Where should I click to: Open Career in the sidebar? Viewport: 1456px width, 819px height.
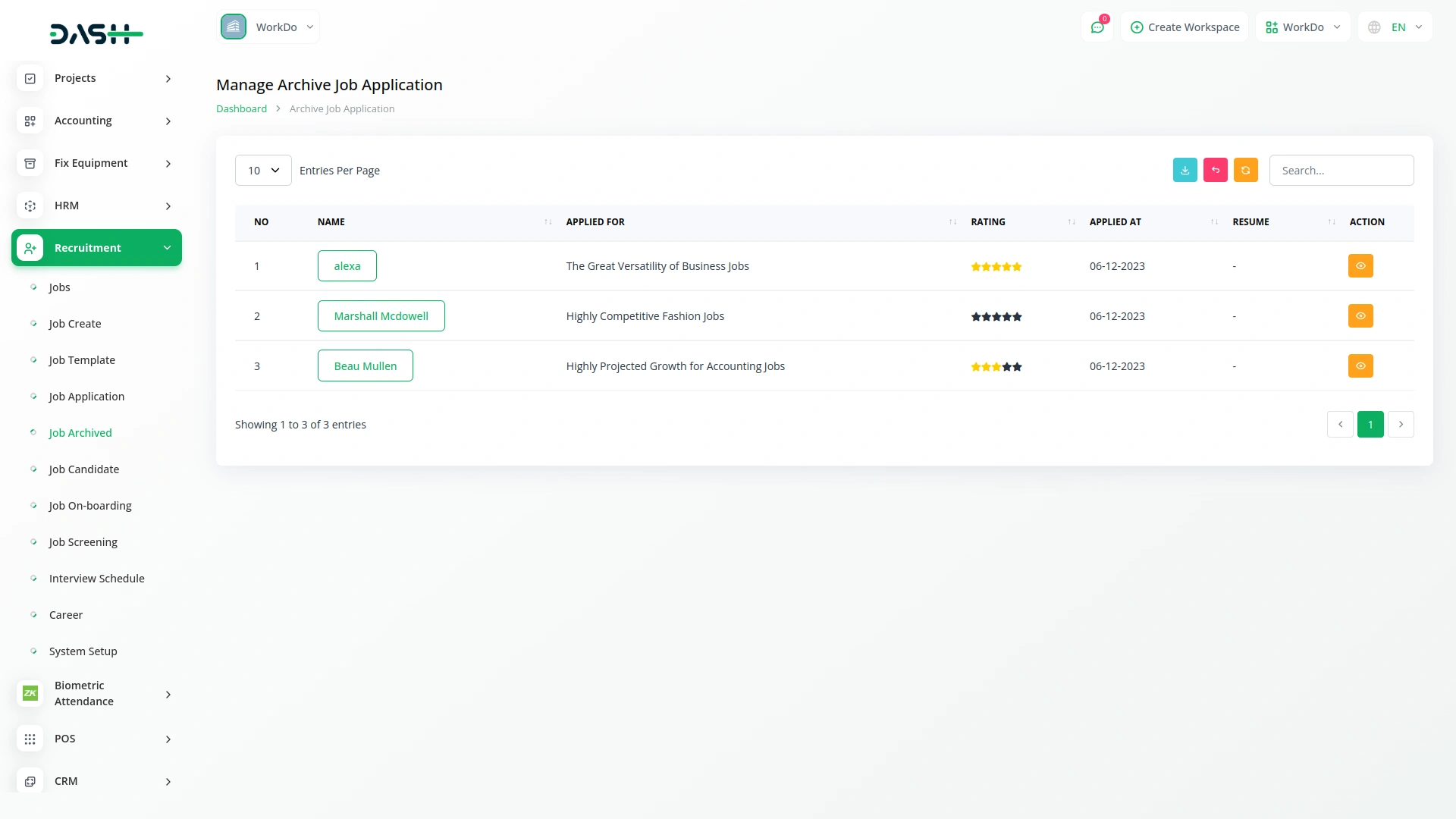(66, 615)
